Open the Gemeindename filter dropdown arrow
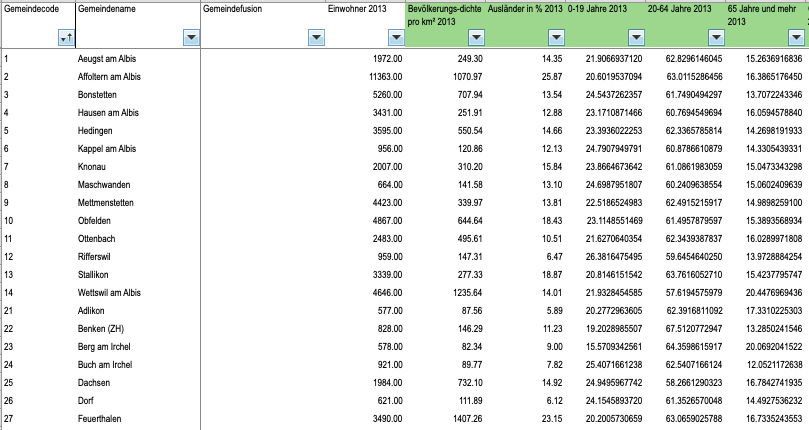This screenshot has width=809, height=430. (x=191, y=37)
